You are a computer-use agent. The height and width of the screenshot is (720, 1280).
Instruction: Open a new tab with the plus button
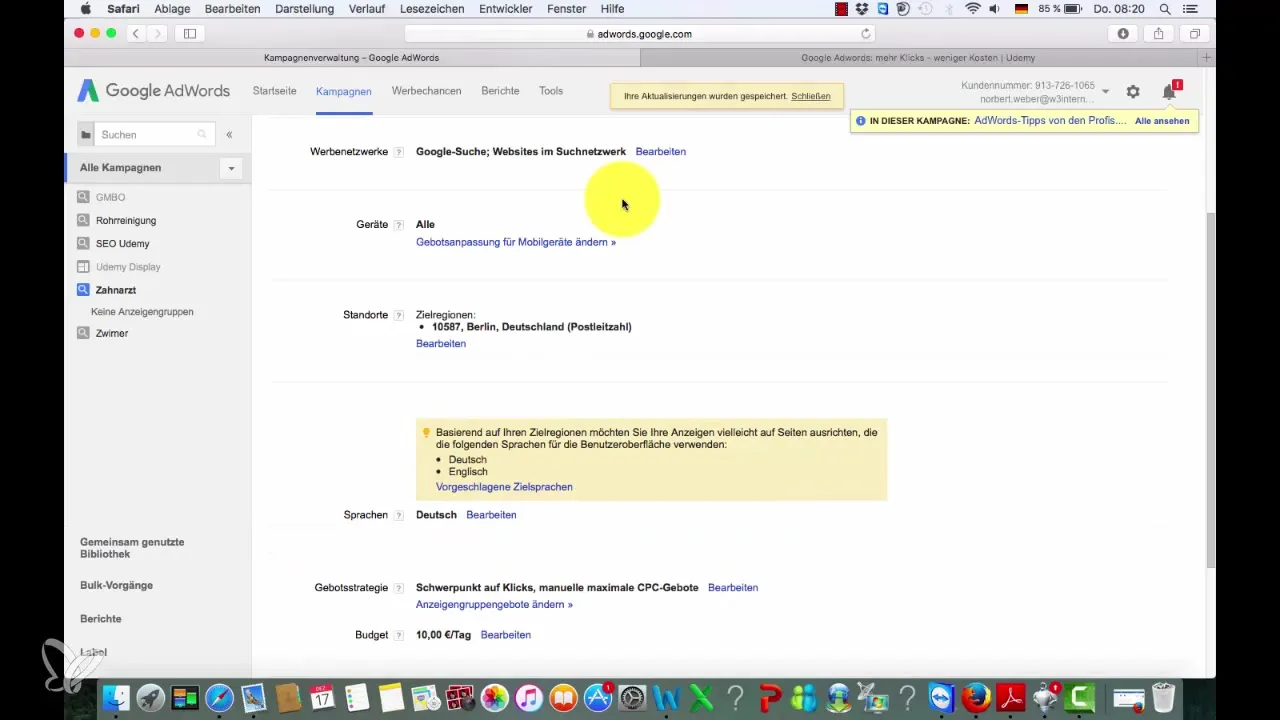coord(1207,58)
